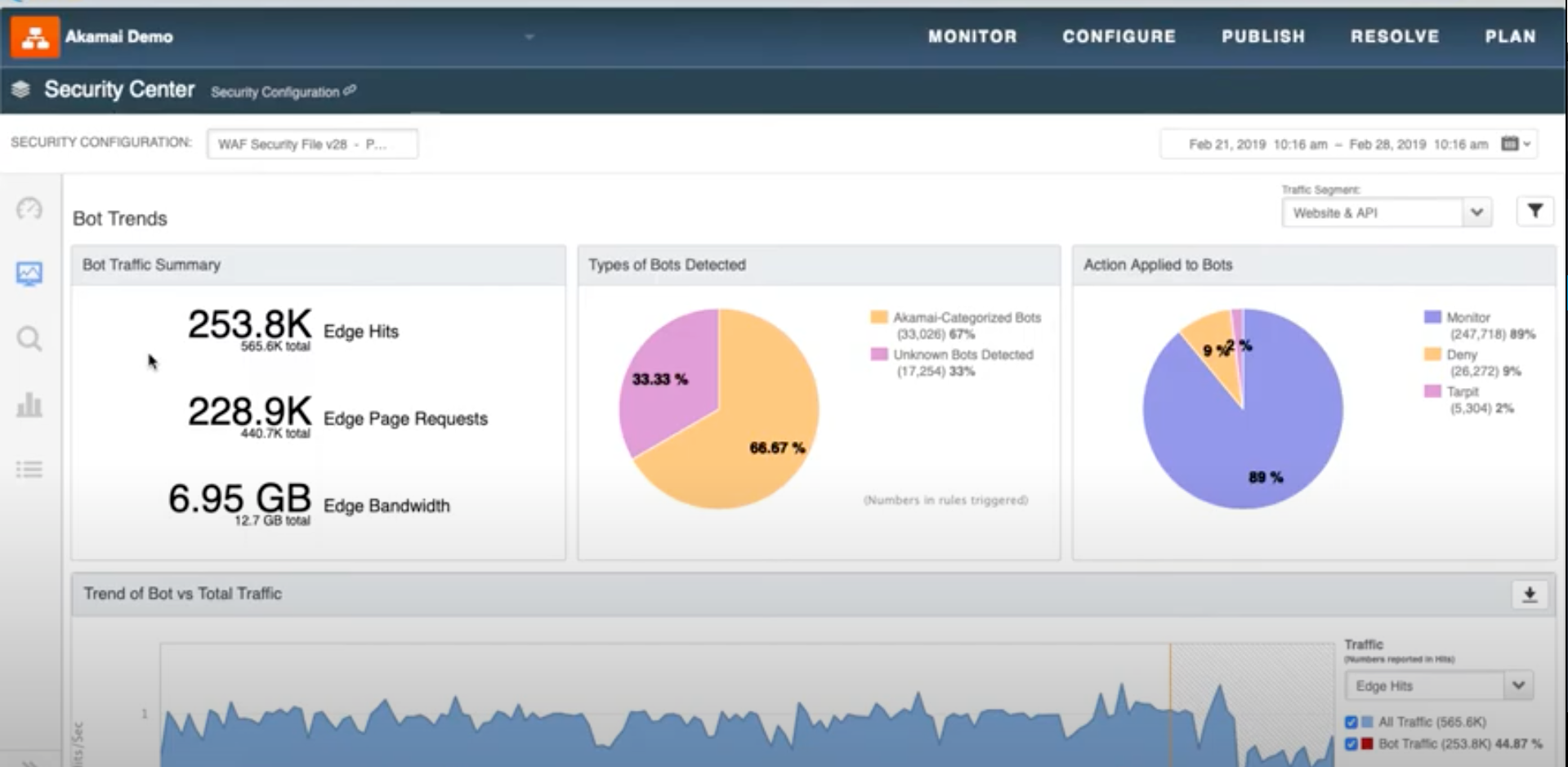Screen dimensions: 1568x767
Task: Click the Bot Traffic Summary panel title
Action: point(151,265)
